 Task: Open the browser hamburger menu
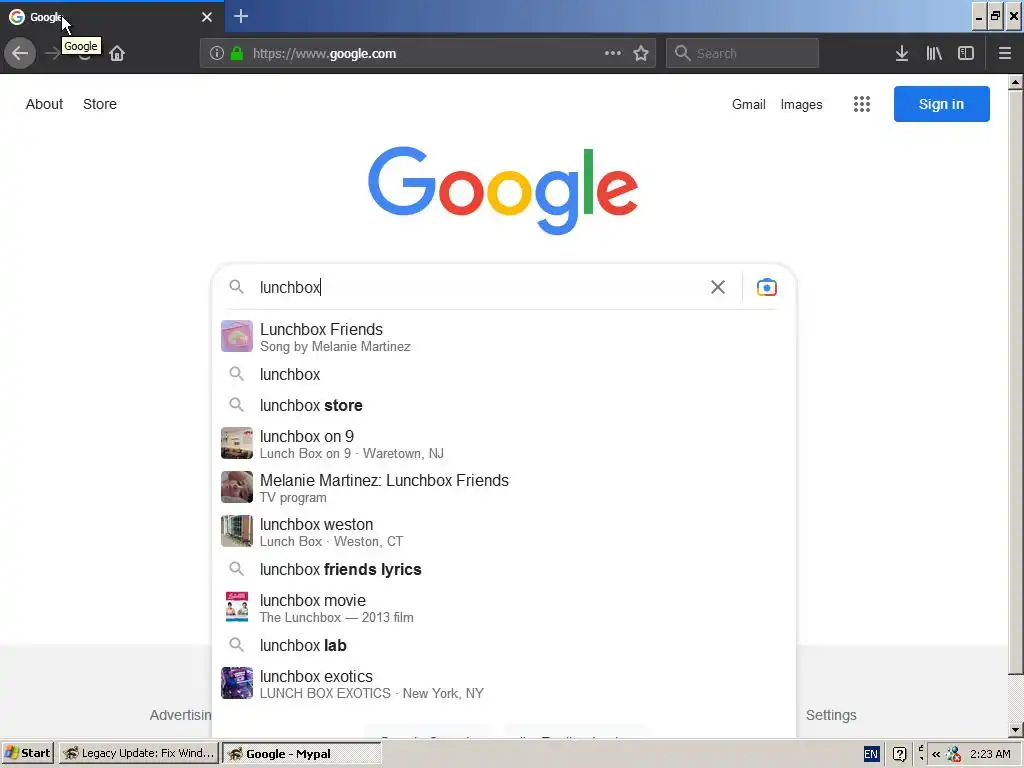click(1005, 54)
